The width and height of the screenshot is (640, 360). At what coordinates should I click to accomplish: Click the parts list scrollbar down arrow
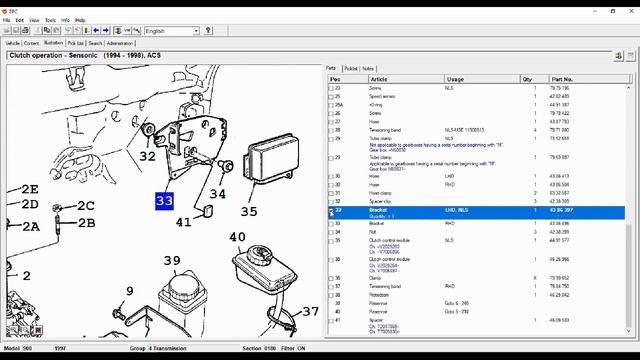629,331
